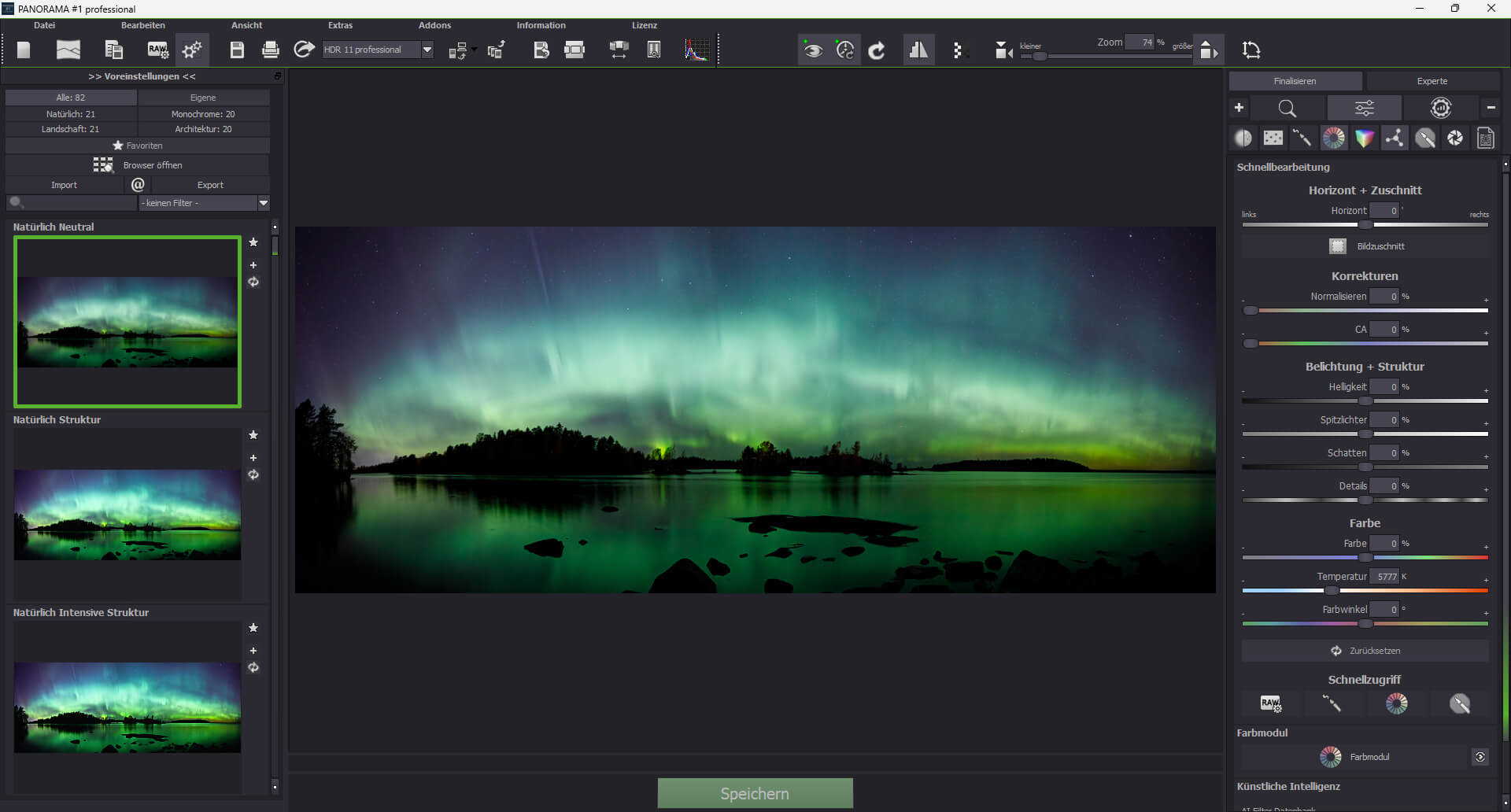Screen dimensions: 1511x812
Task: Click the histogram icon in the toolbar
Action: 696,50
